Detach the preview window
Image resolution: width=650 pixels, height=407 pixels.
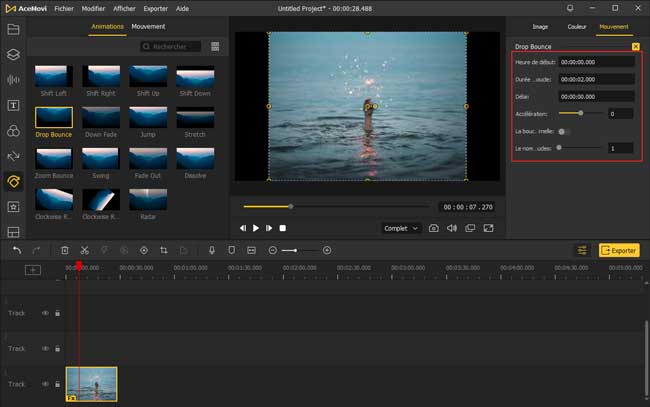click(470, 228)
